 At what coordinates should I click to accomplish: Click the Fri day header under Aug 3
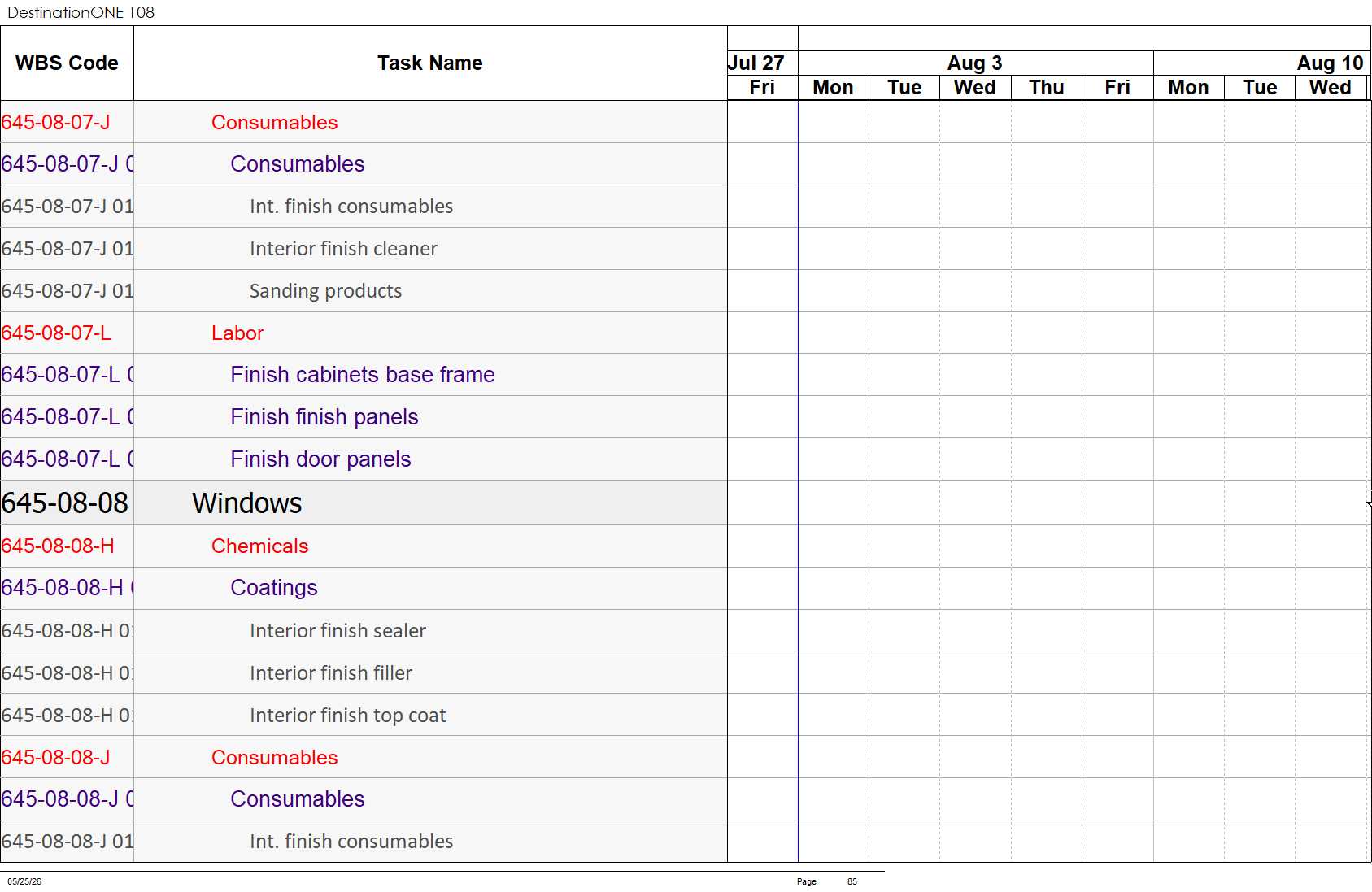(1117, 88)
